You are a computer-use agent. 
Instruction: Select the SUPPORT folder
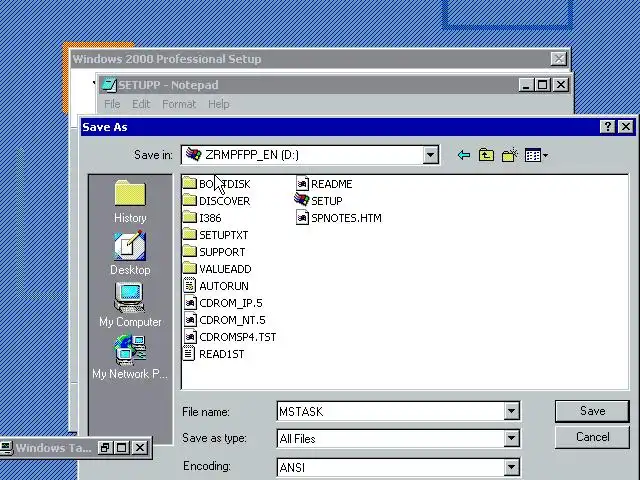(x=214, y=252)
